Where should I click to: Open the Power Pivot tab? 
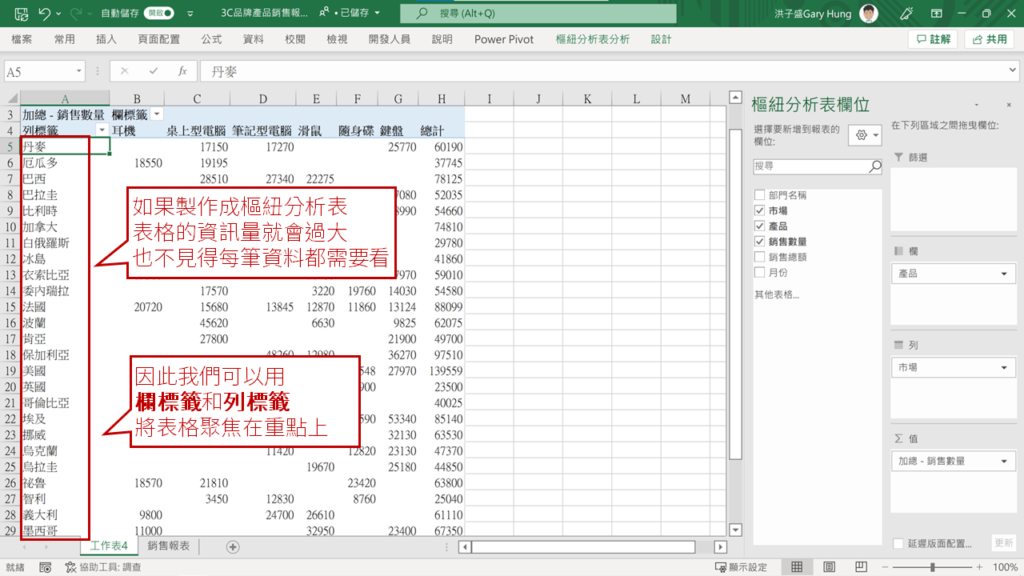(x=504, y=39)
